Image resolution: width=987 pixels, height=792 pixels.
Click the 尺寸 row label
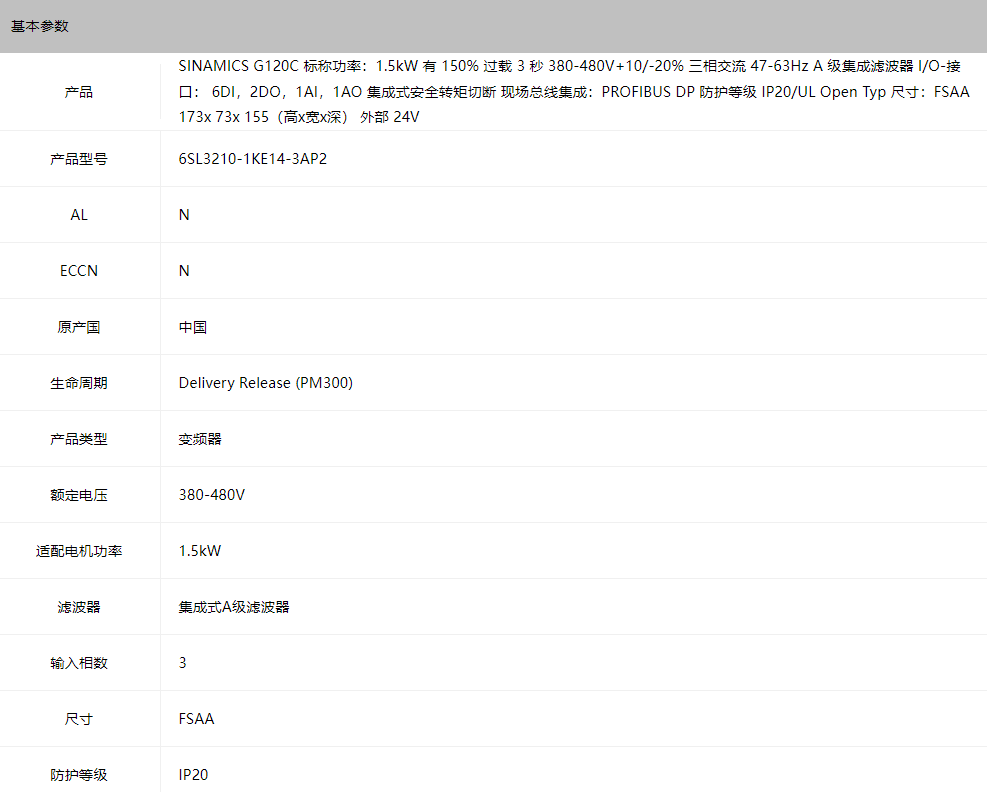pos(79,719)
